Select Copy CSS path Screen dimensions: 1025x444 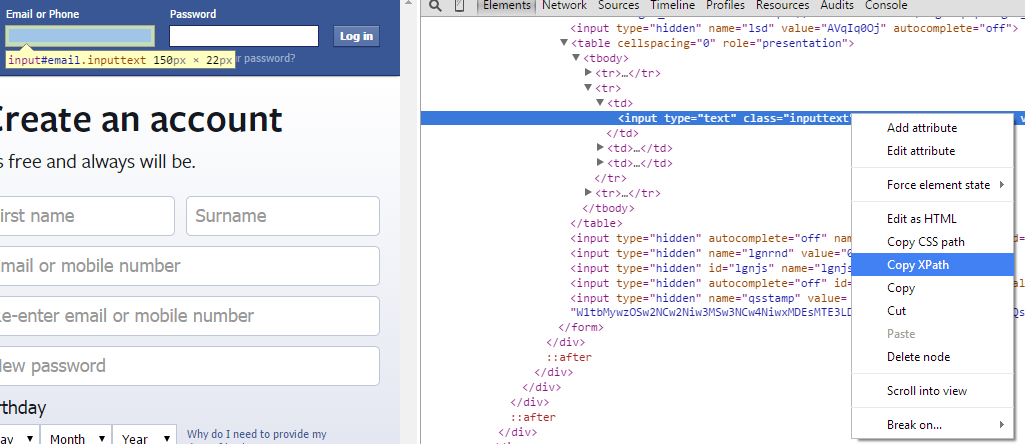tap(933, 242)
